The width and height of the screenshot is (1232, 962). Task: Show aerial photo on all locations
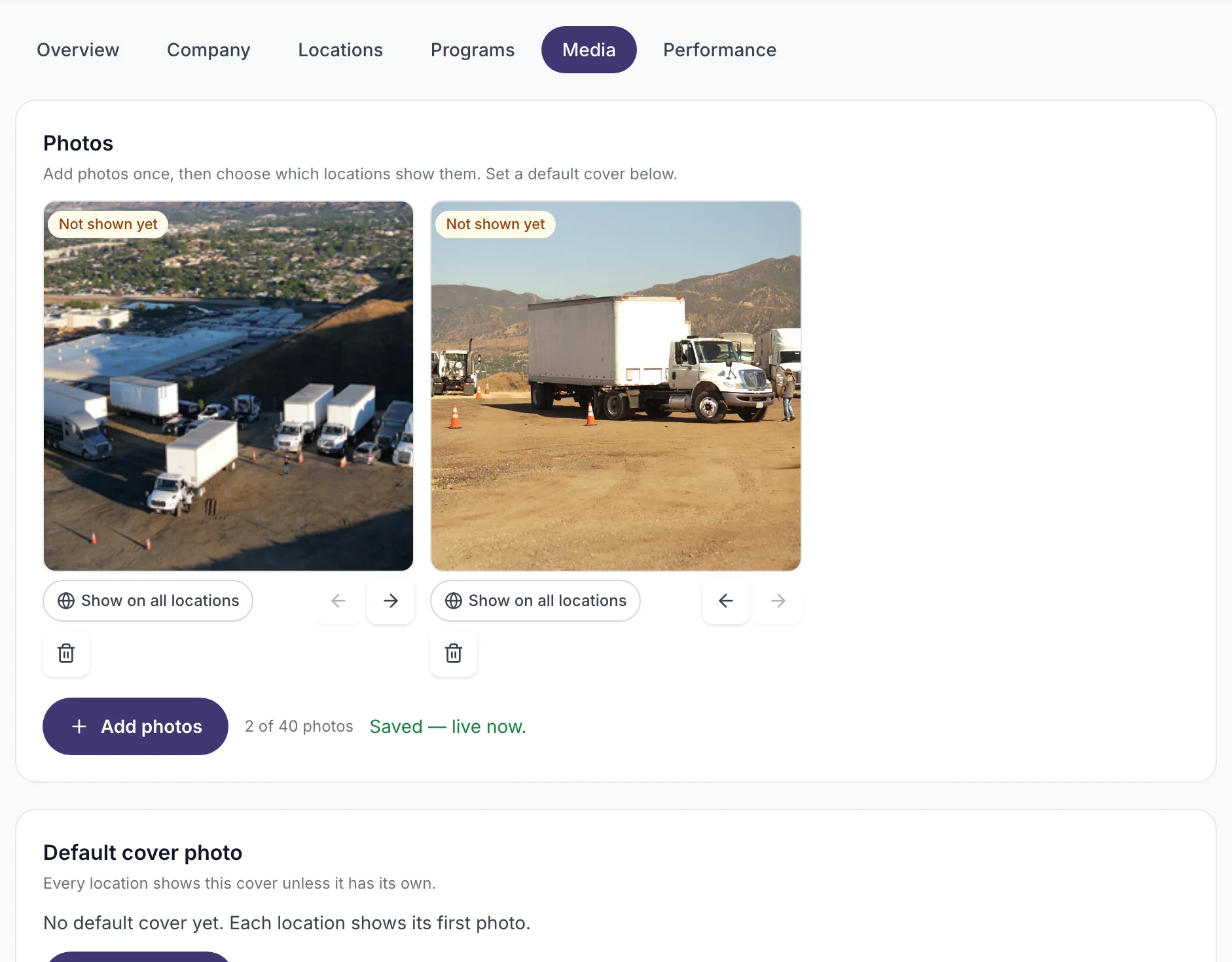(x=148, y=601)
